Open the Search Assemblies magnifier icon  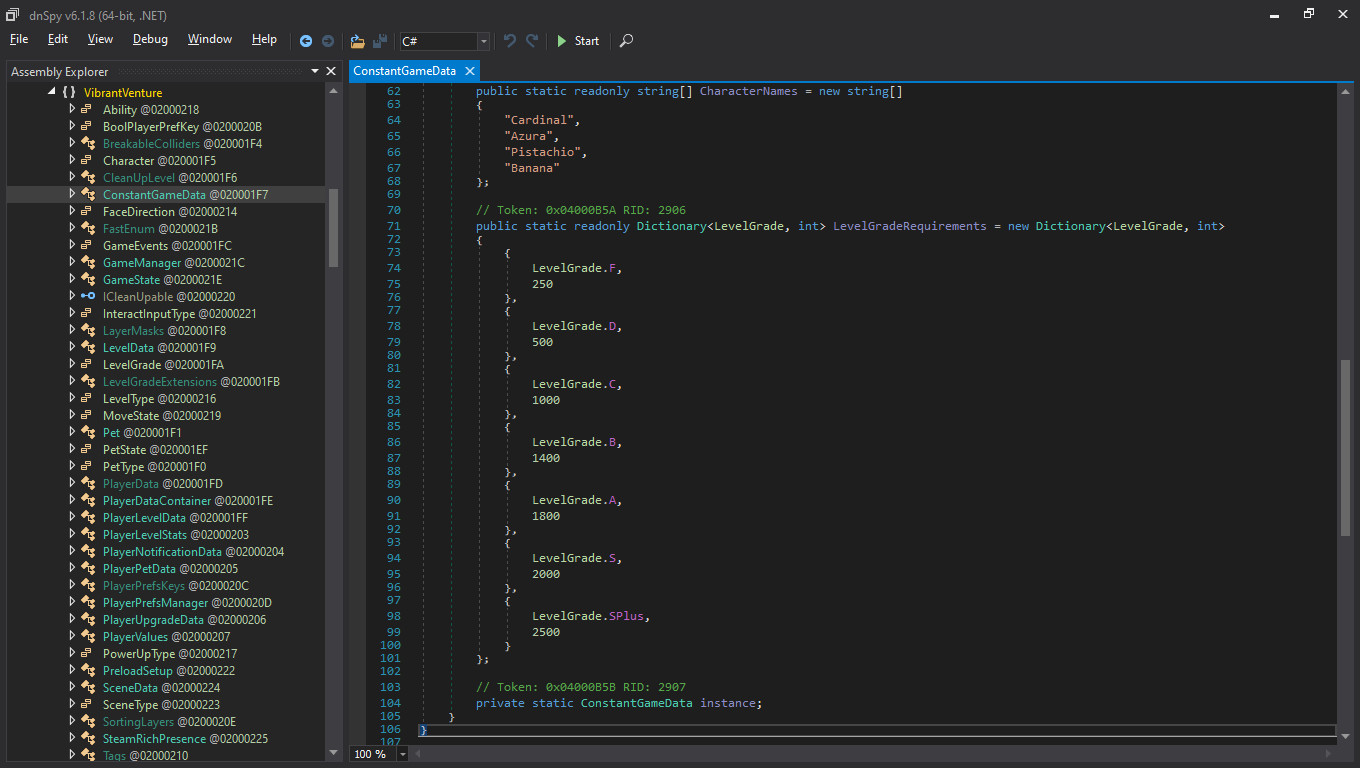tap(626, 41)
